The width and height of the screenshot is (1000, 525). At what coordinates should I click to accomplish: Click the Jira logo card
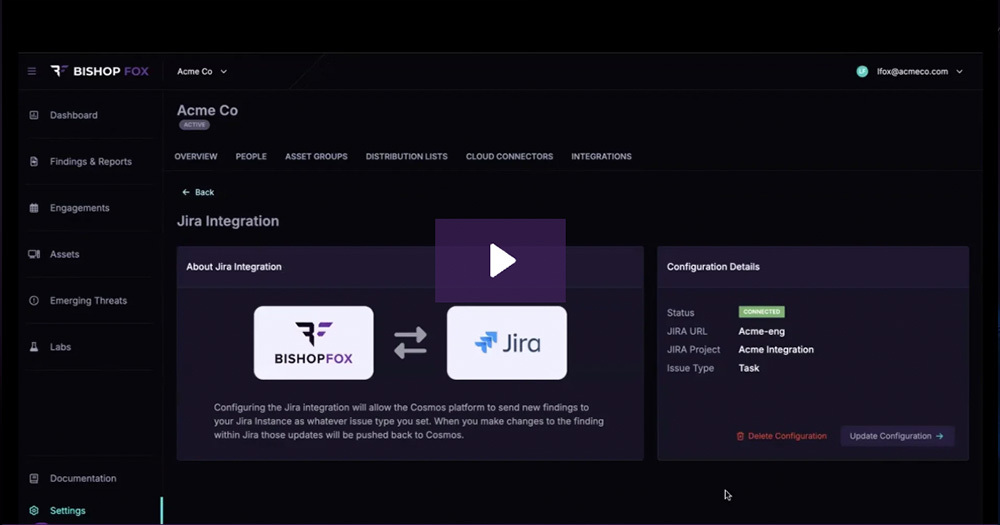point(507,343)
